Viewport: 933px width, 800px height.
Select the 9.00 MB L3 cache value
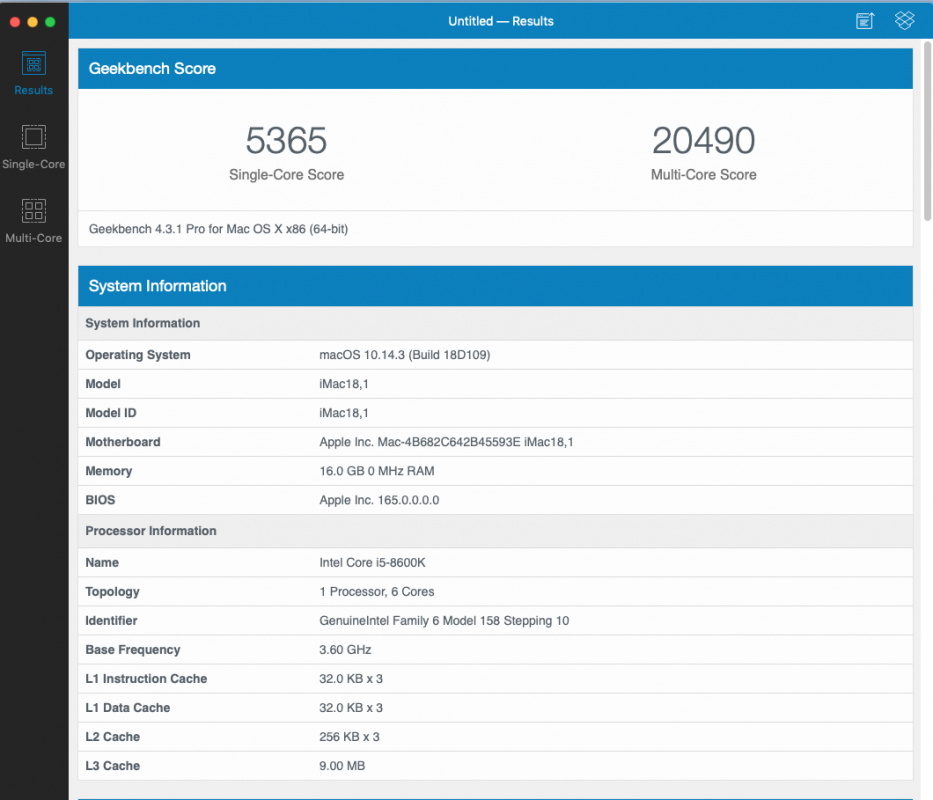pos(342,766)
